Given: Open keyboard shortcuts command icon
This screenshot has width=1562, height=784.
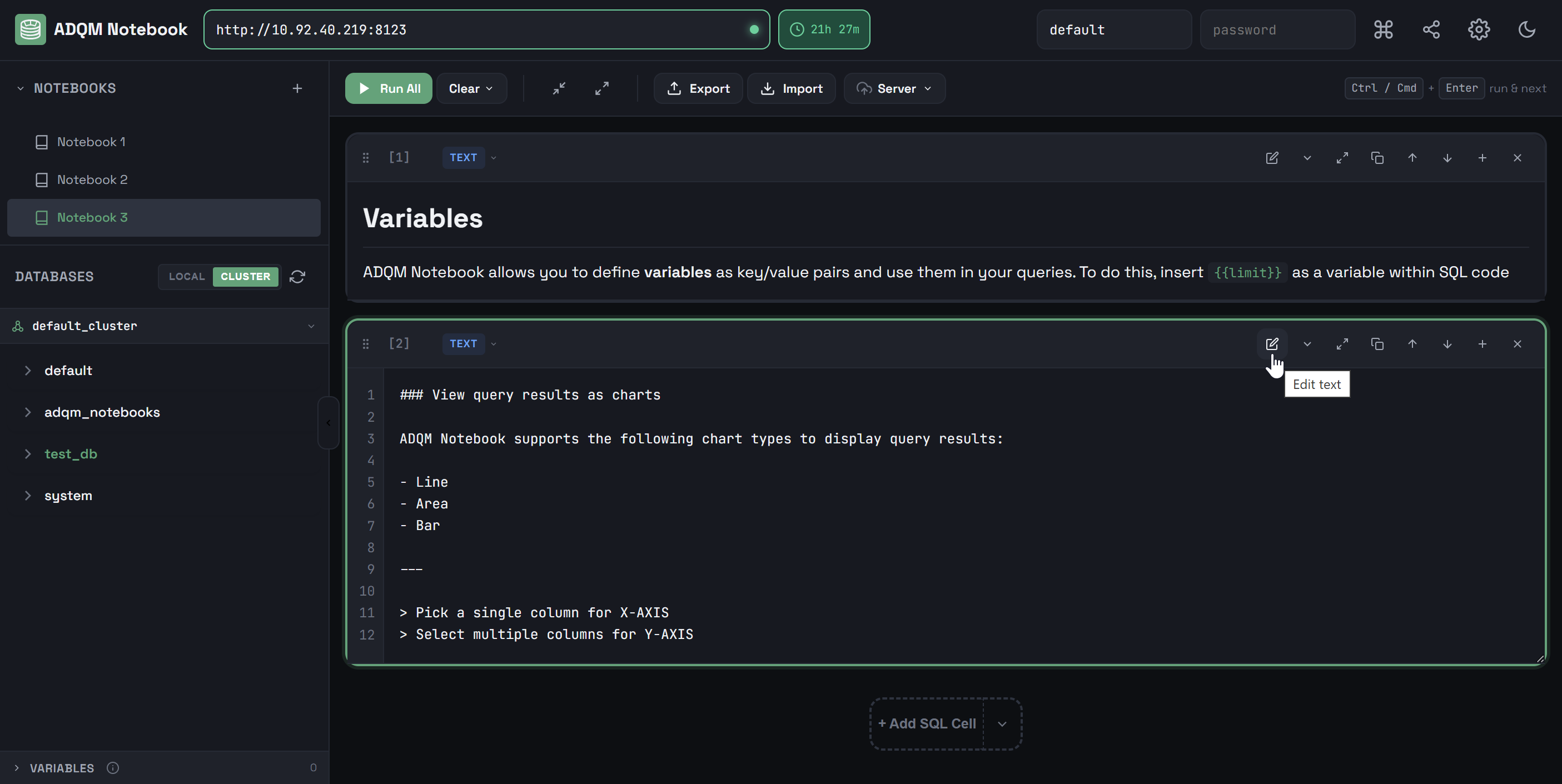Looking at the screenshot, I should (1383, 29).
